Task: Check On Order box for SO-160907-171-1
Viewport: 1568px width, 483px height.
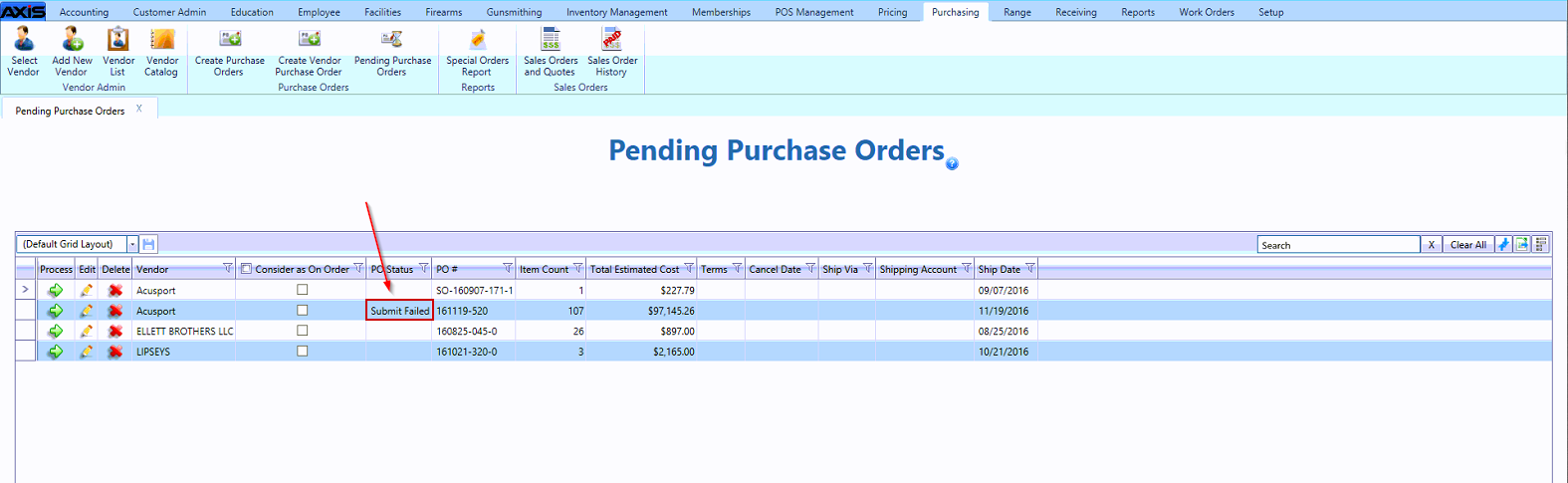Action: [302, 290]
